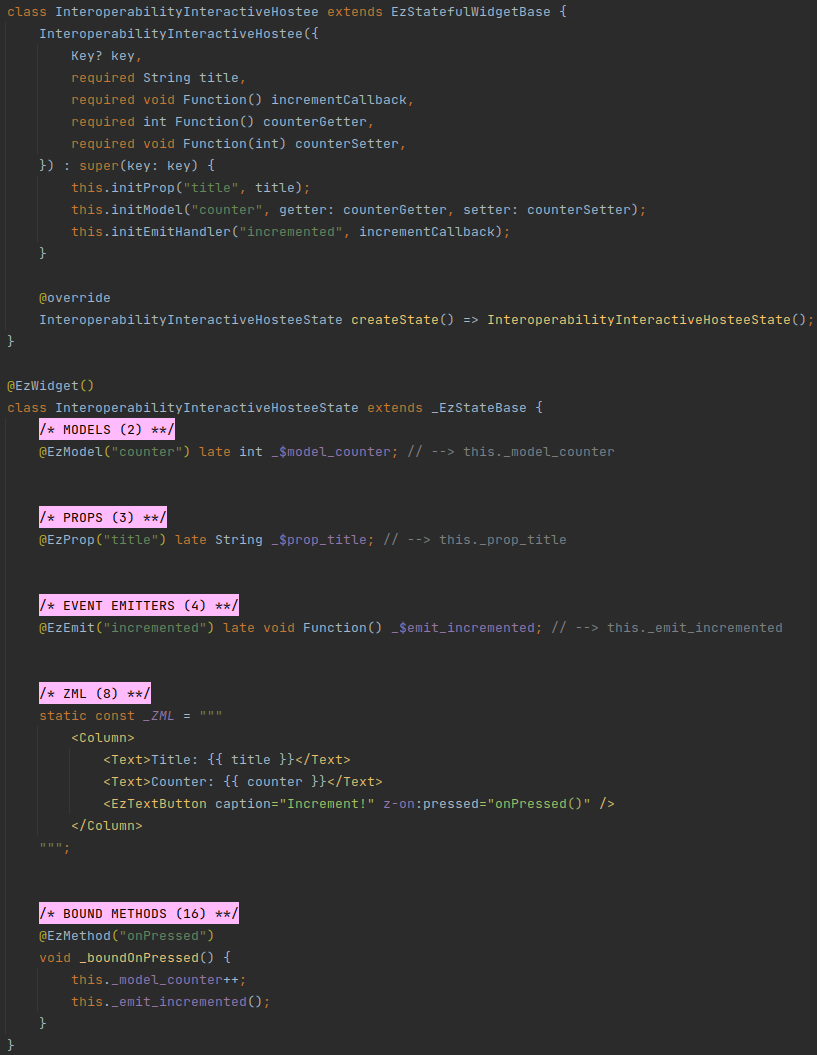Click the this._emit_incremented() call line
This screenshot has width=817, height=1055.
[x=170, y=1002]
